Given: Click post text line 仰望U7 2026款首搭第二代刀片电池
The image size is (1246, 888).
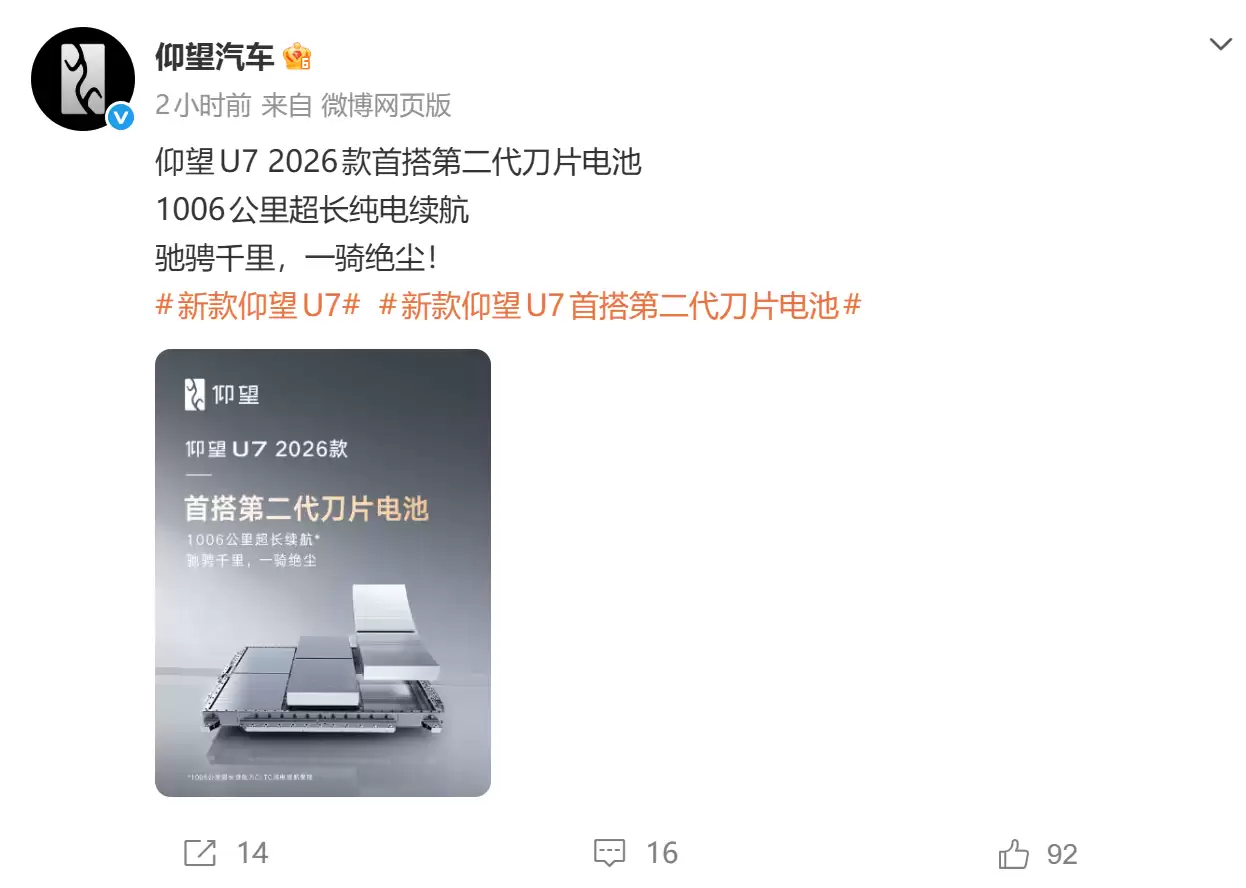Looking at the screenshot, I should (398, 162).
